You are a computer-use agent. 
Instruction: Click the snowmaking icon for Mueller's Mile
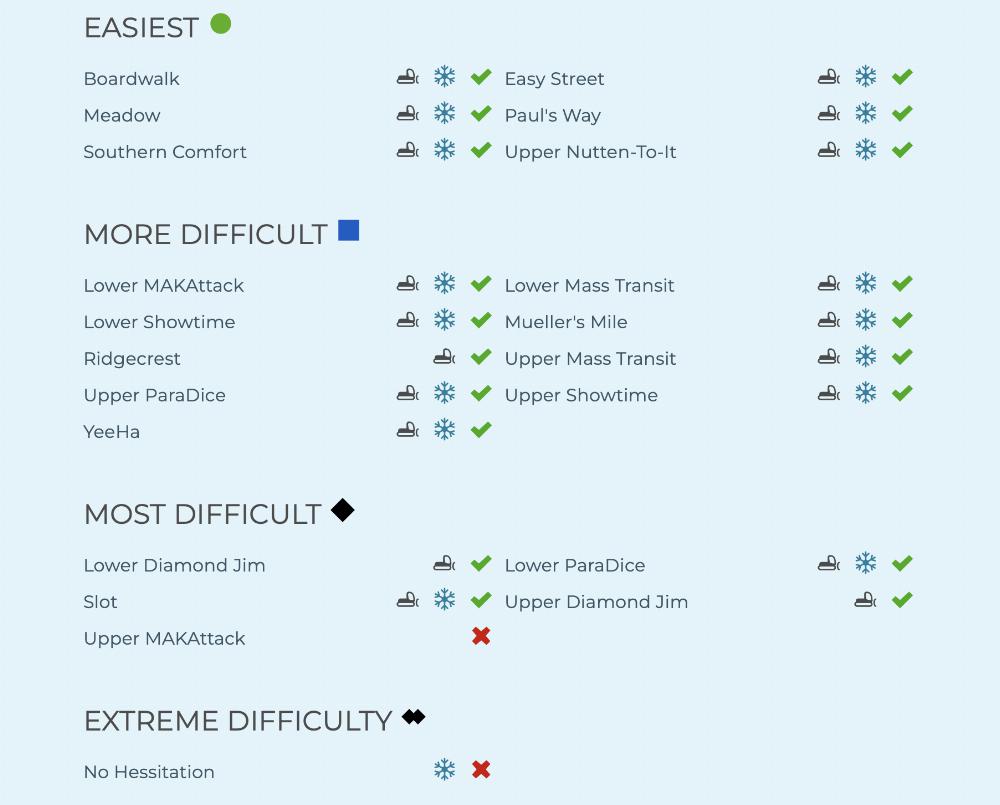coord(866,321)
